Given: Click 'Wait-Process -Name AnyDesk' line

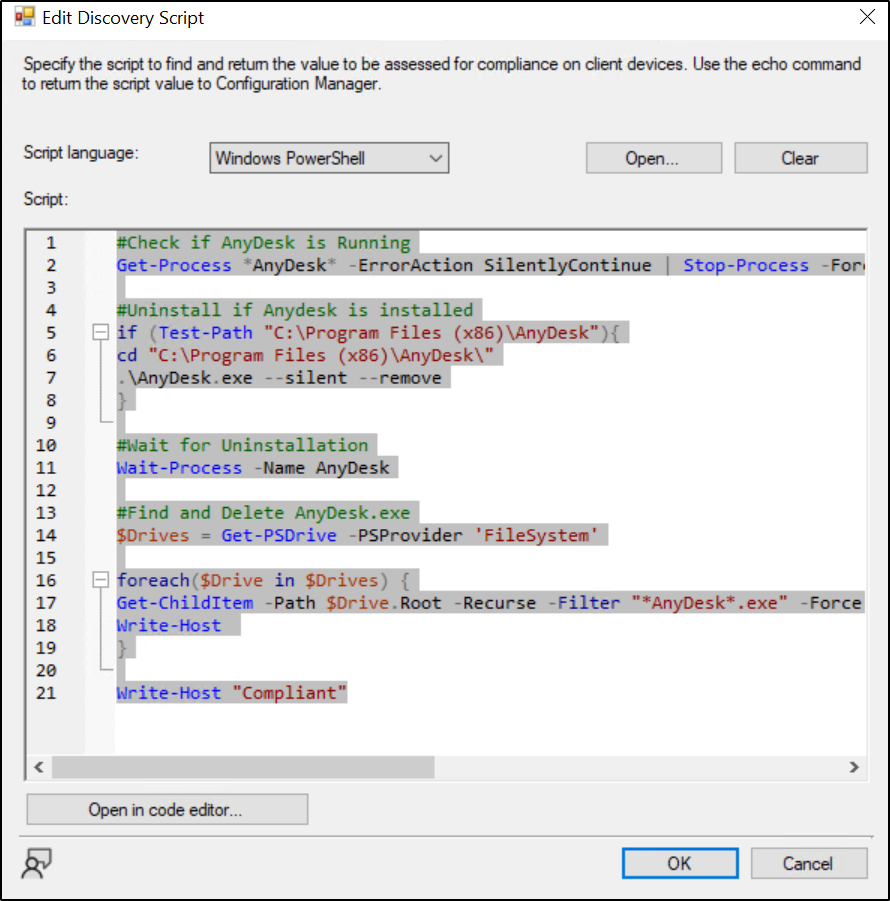Looking at the screenshot, I should [x=253, y=467].
